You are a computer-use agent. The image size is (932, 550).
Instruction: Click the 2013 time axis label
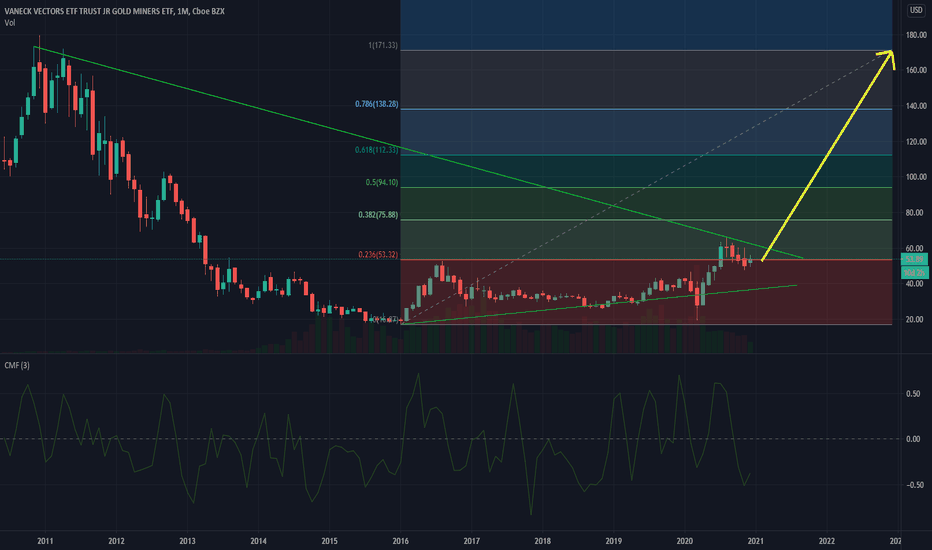tap(187, 541)
